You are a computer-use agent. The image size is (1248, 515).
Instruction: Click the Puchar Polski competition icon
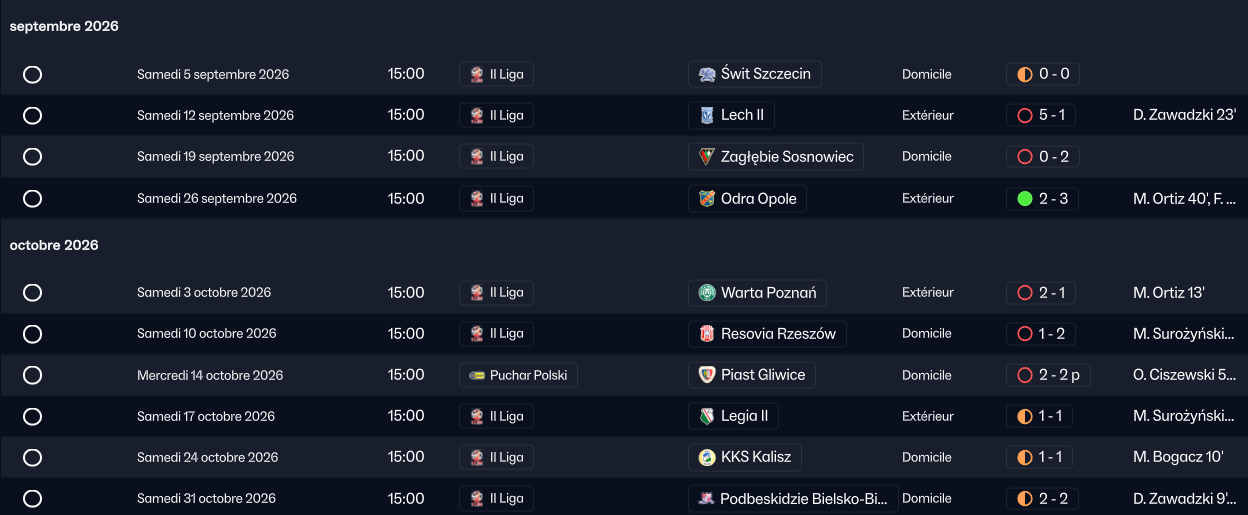point(478,375)
